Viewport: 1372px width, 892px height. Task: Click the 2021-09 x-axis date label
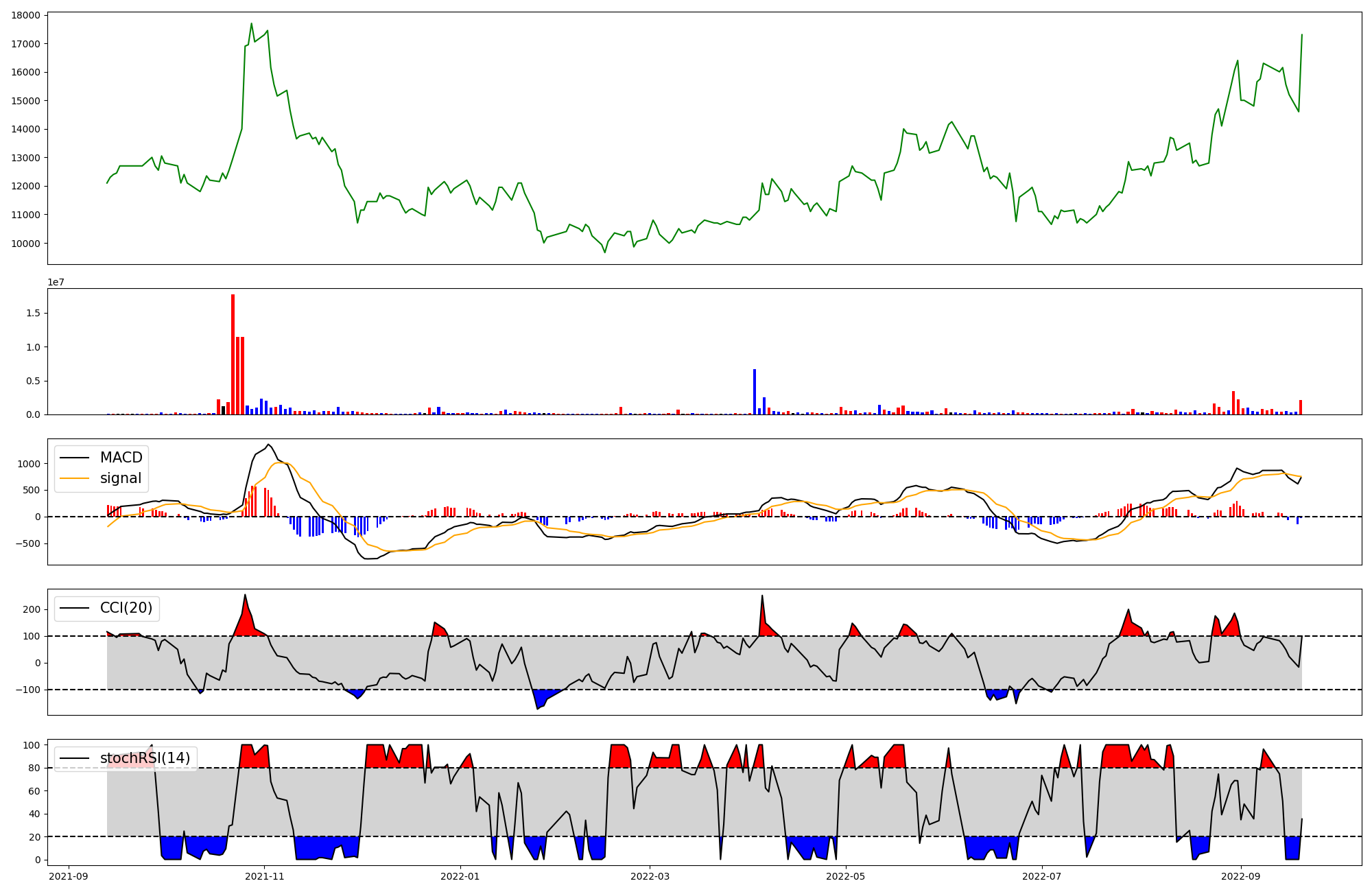(69, 876)
